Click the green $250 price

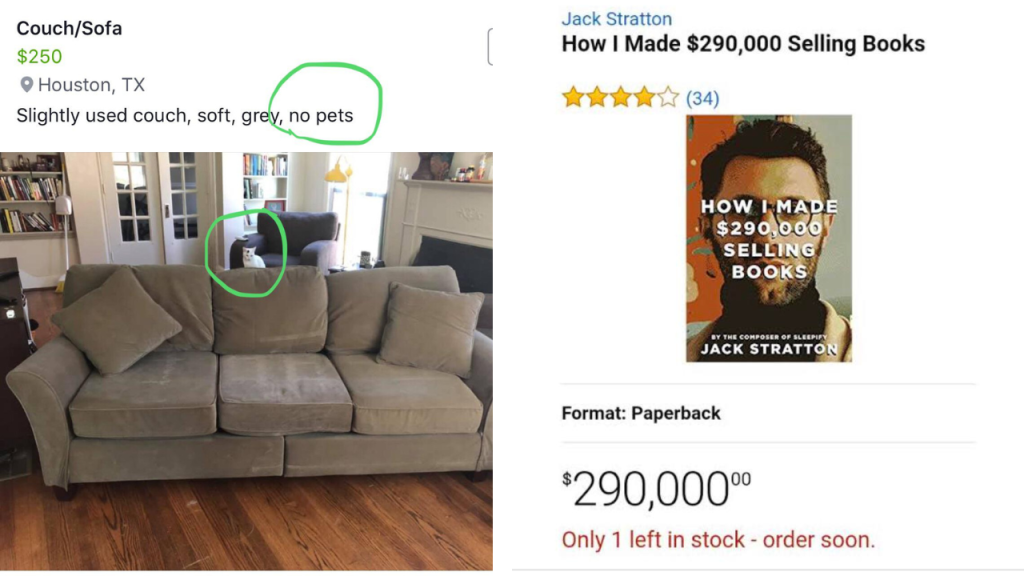pyautogui.click(x=39, y=57)
